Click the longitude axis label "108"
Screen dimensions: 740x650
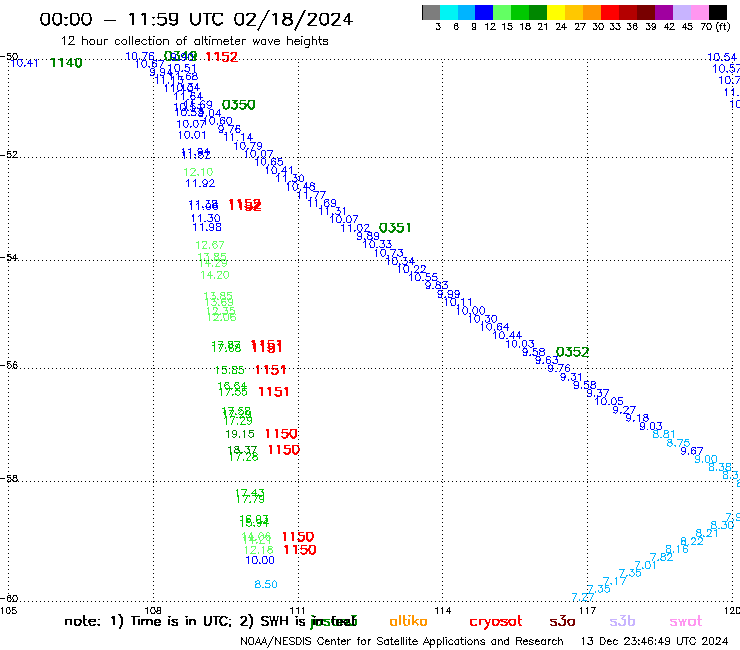click(x=153, y=611)
